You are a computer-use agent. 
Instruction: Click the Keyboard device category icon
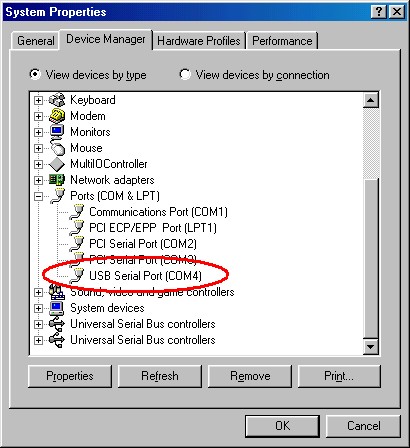(57, 100)
